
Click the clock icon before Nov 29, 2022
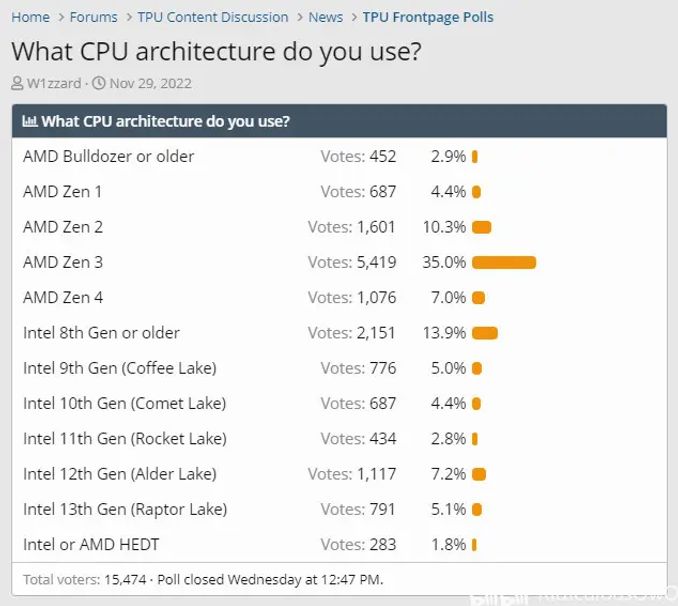(99, 83)
